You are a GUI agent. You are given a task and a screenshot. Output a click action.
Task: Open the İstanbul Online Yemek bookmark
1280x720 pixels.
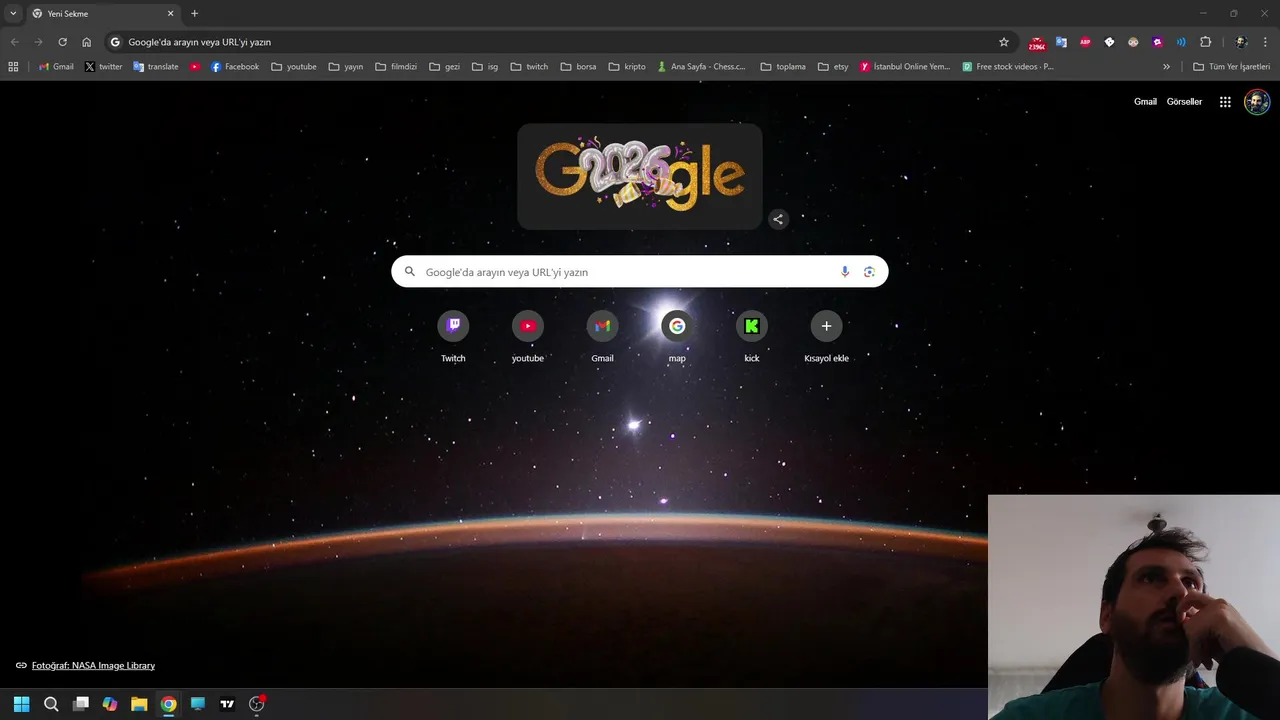[905, 67]
